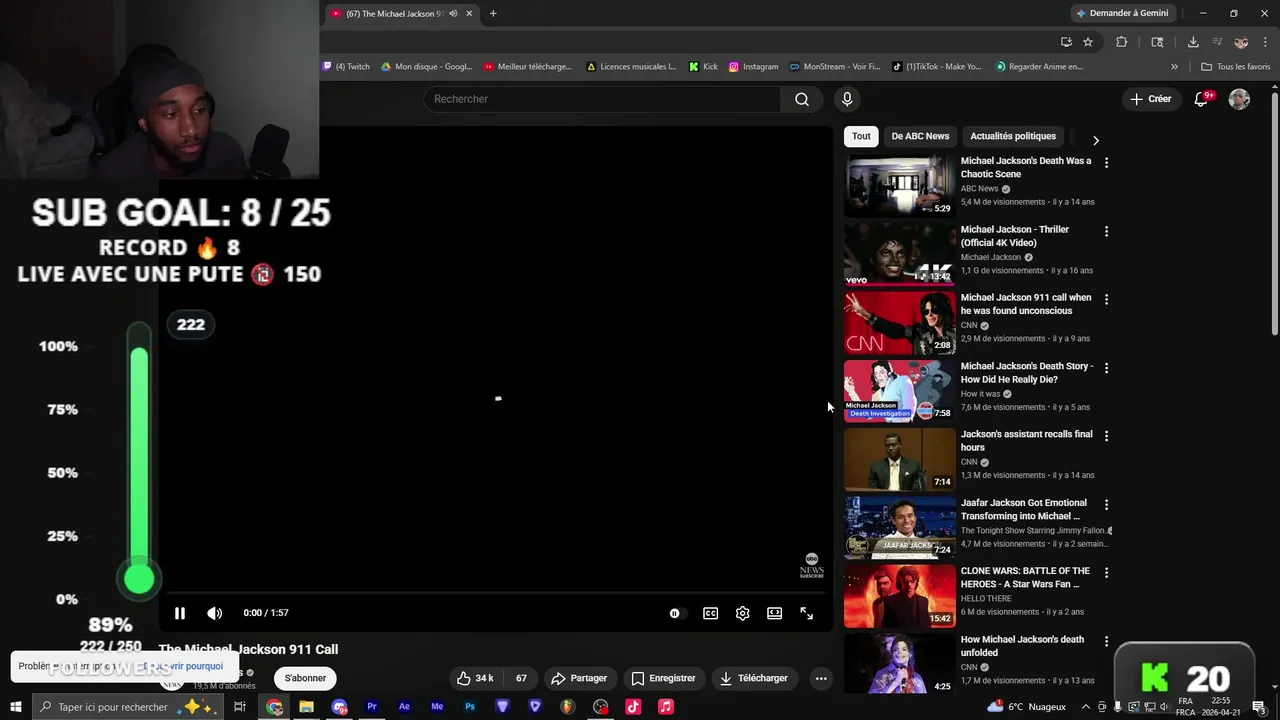Open more video actions ellipsis menu
1280x720 pixels.
[x=821, y=678]
